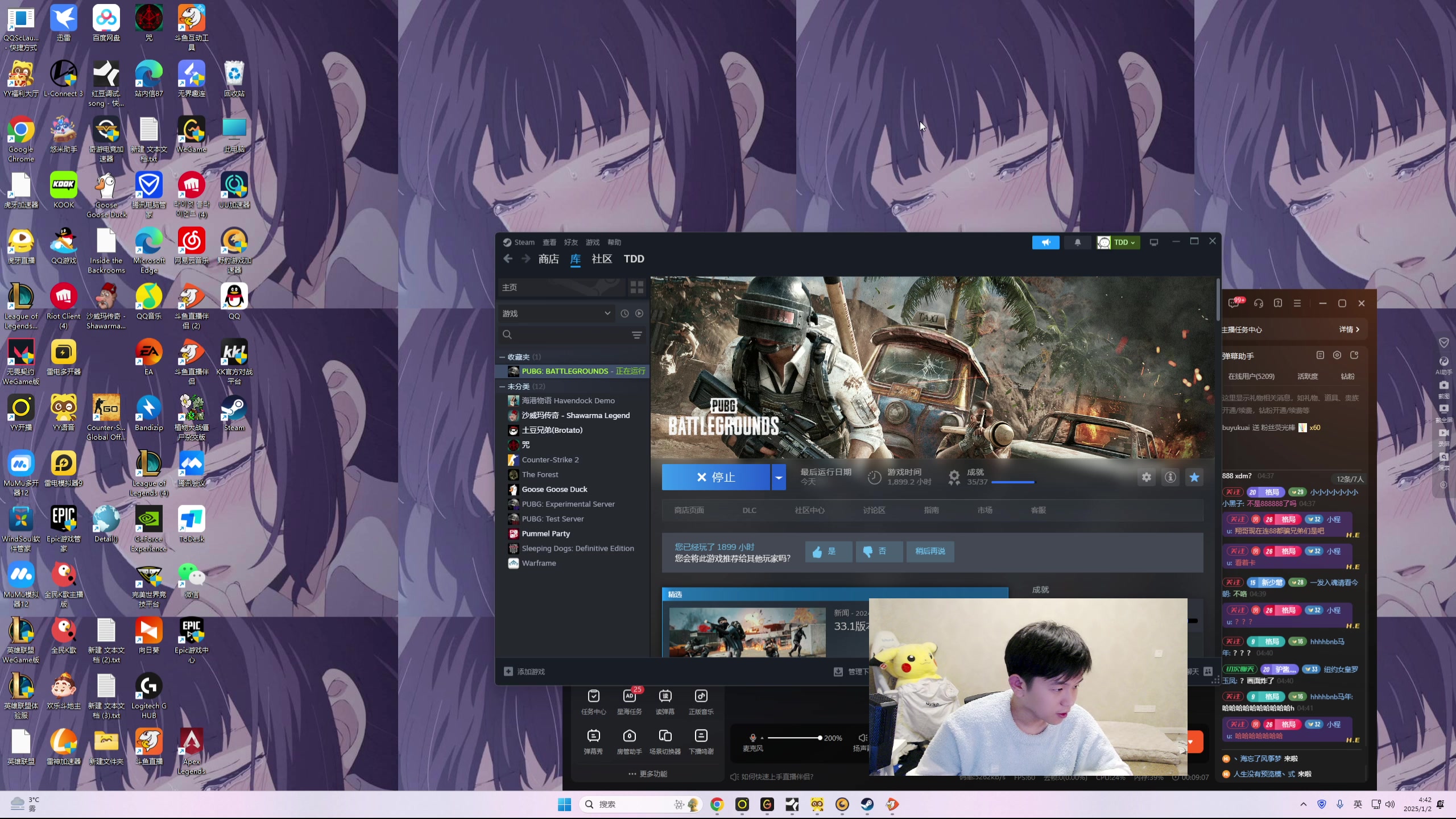Open PUBG 社区中心 link

[x=809, y=510]
